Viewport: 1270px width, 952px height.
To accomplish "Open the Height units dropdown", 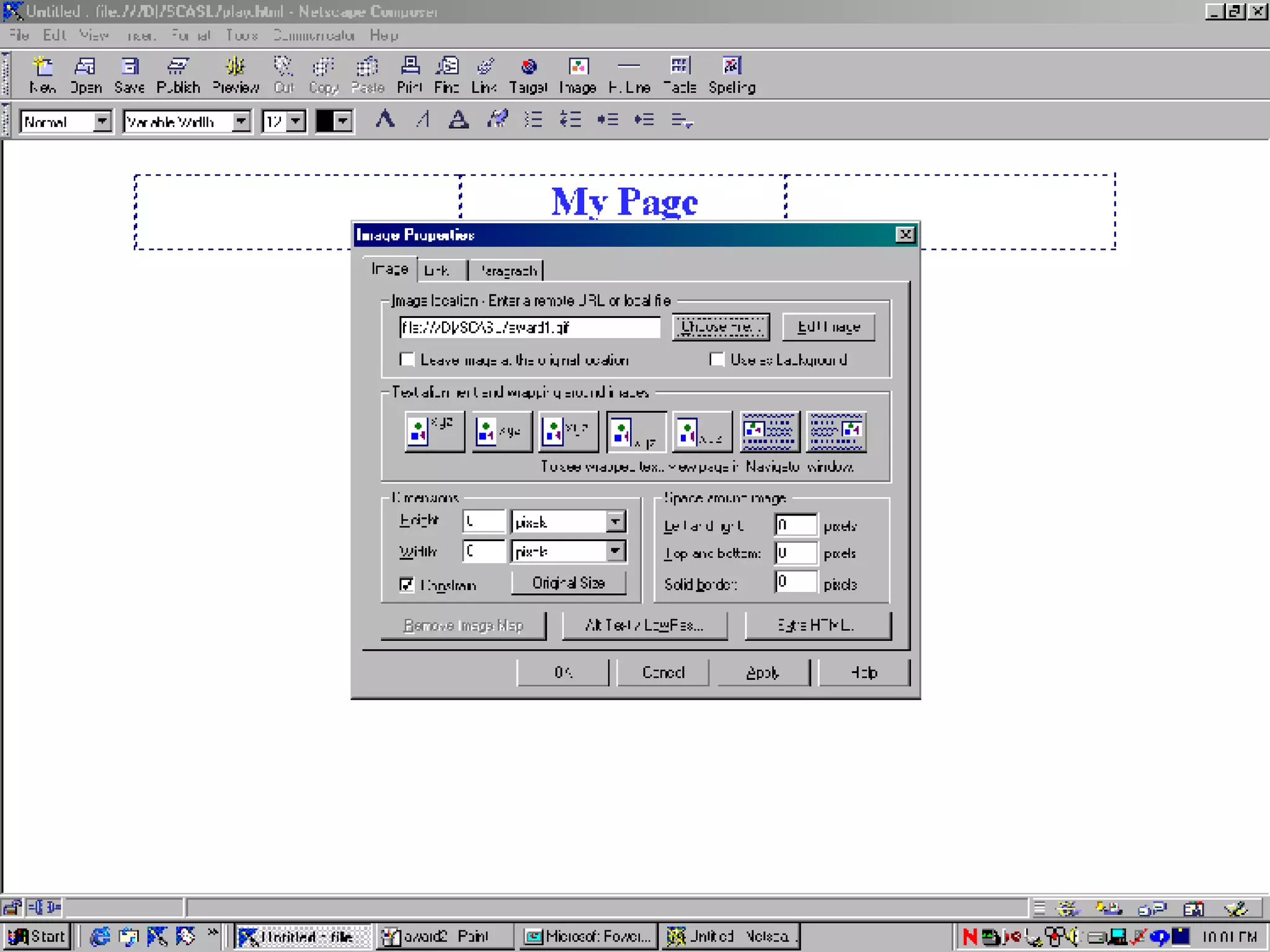I will pos(615,522).
